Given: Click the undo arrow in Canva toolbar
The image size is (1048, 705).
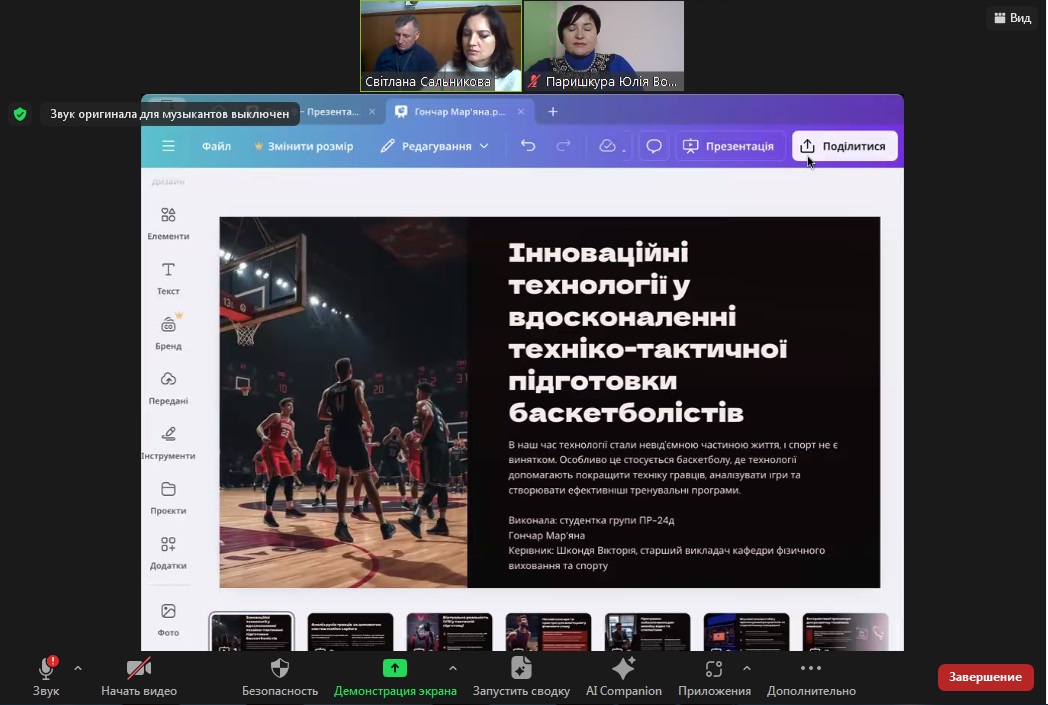Looking at the screenshot, I should tap(528, 146).
